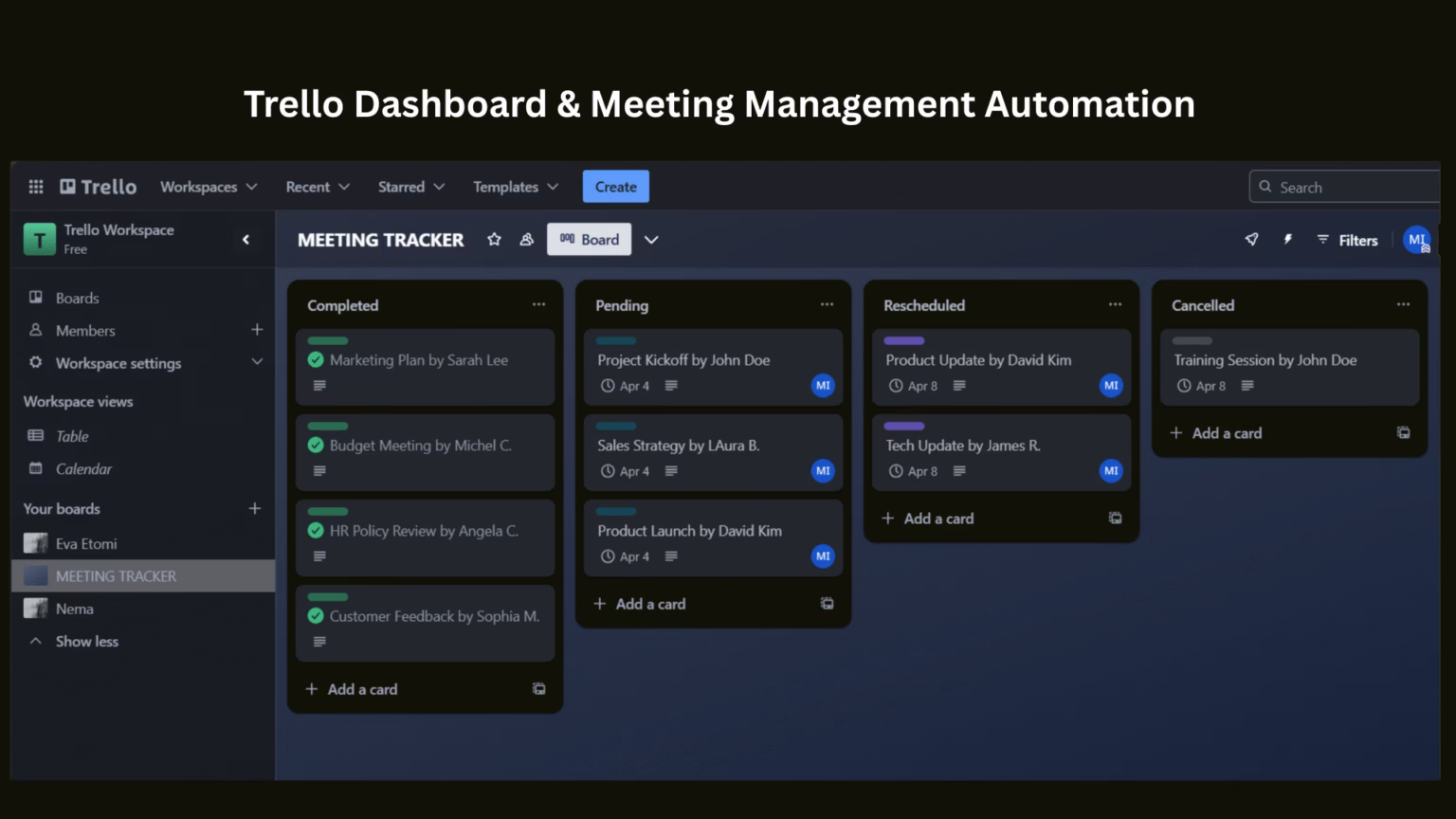Click MI member avatar on Sales Strategy card
This screenshot has height=819, width=1456.
(823, 471)
